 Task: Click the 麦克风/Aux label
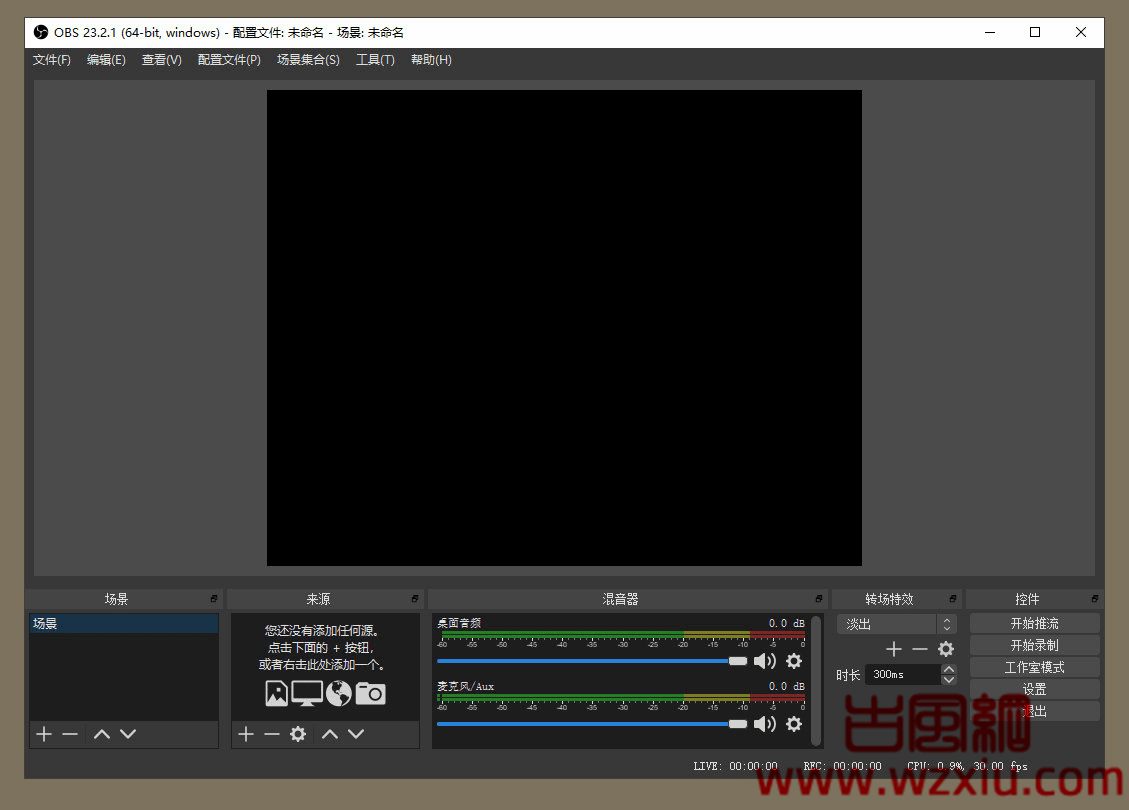(465, 686)
